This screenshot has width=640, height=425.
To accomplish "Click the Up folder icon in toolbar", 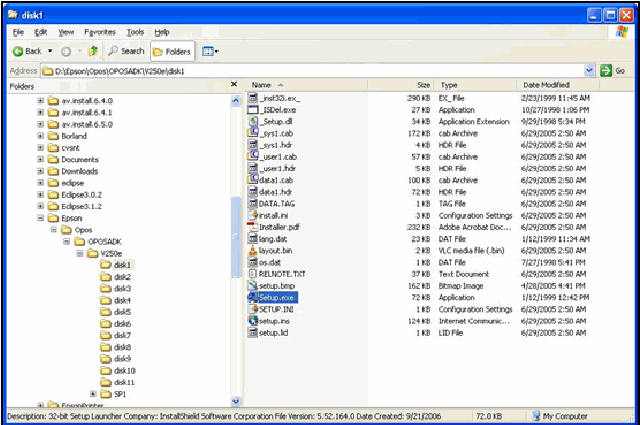I will pyautogui.click(x=93, y=51).
